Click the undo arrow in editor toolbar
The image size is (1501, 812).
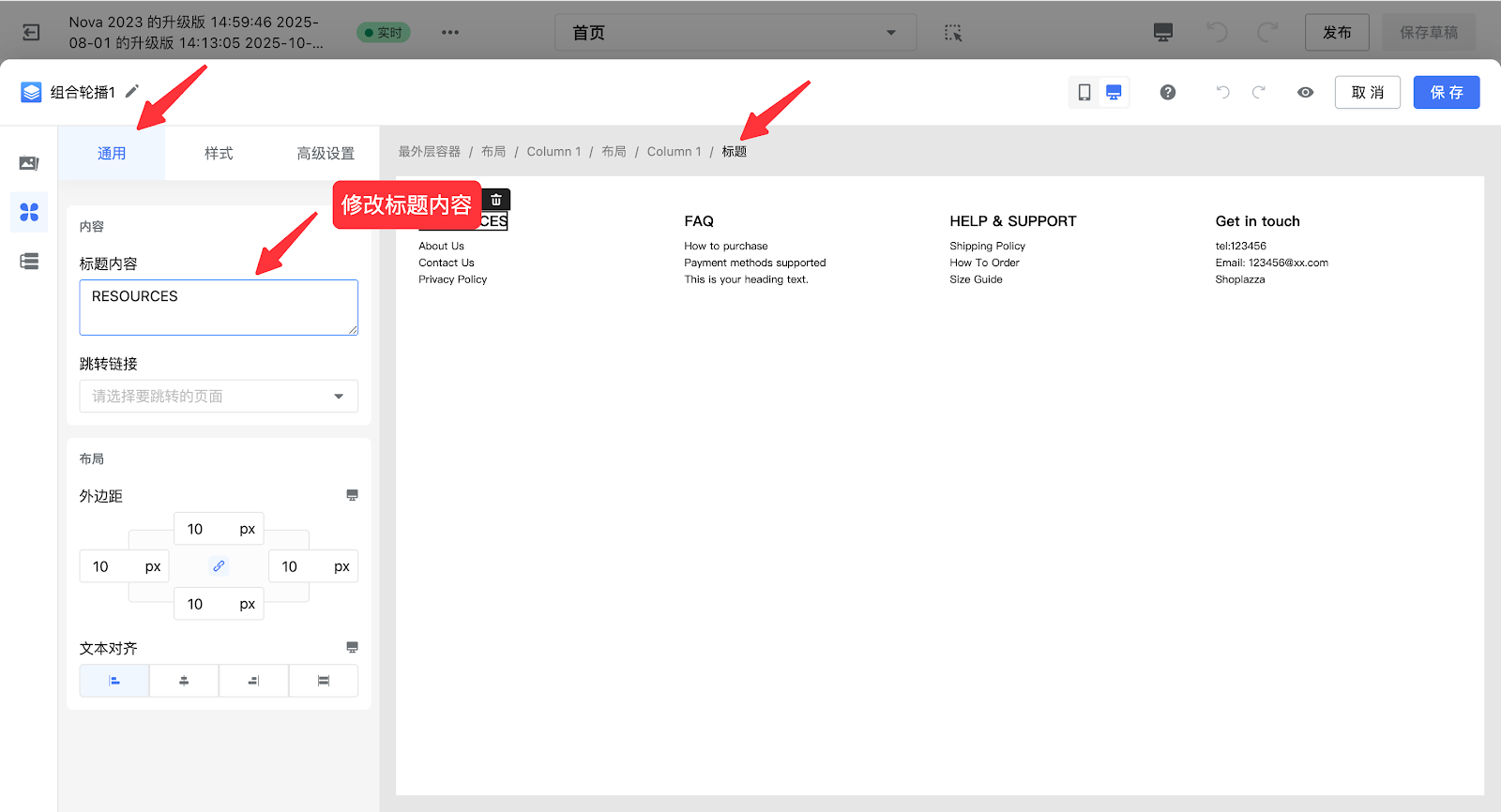point(1222,92)
